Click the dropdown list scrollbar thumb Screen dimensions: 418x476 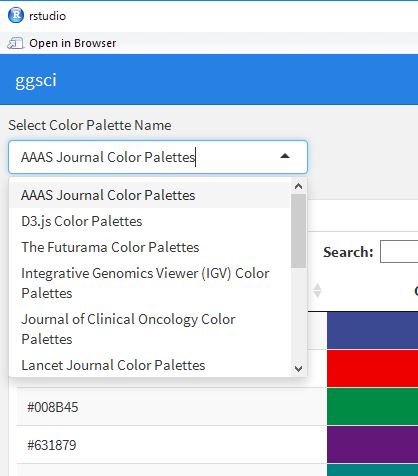tap(298, 231)
